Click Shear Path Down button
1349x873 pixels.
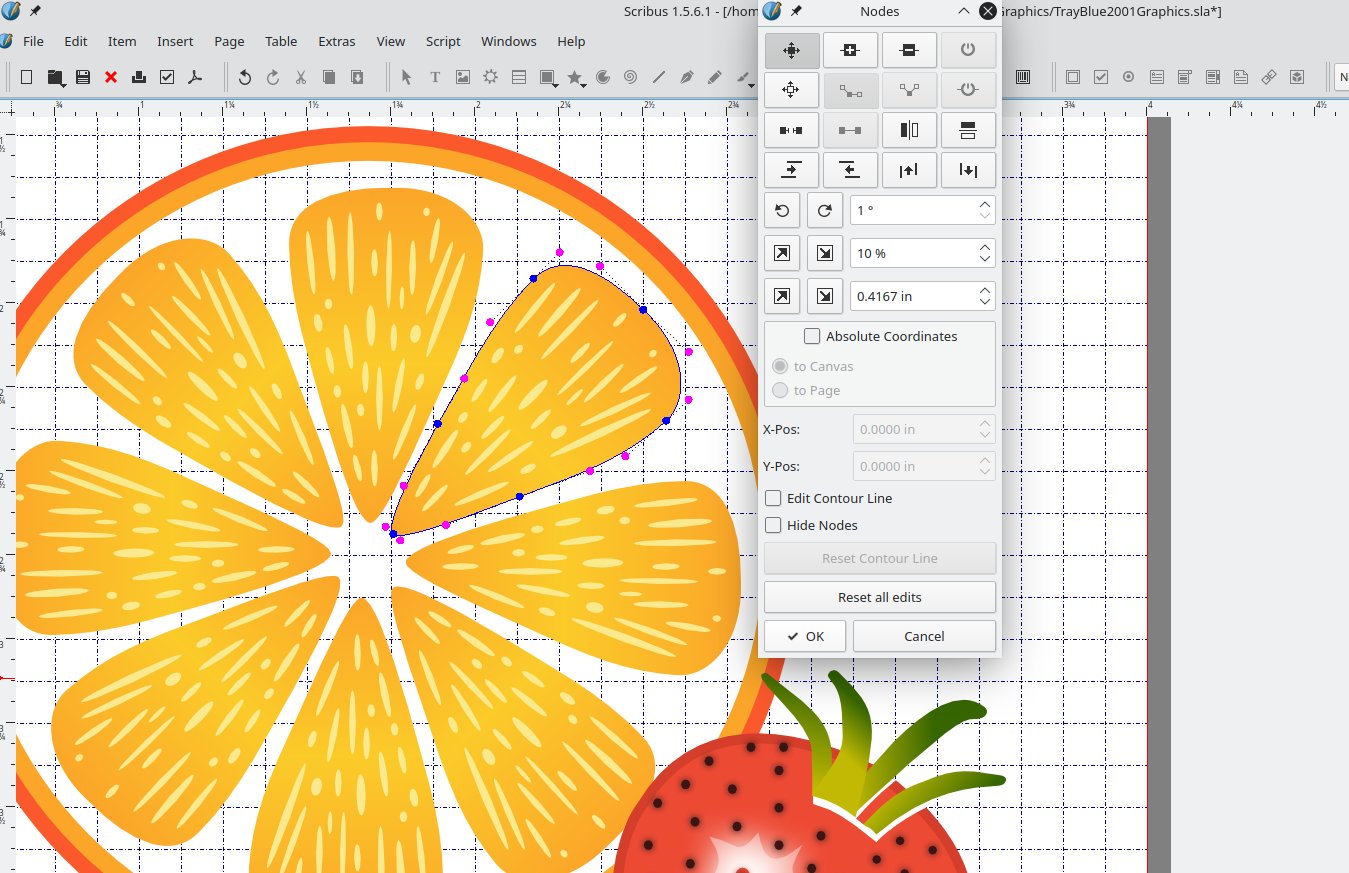point(968,170)
